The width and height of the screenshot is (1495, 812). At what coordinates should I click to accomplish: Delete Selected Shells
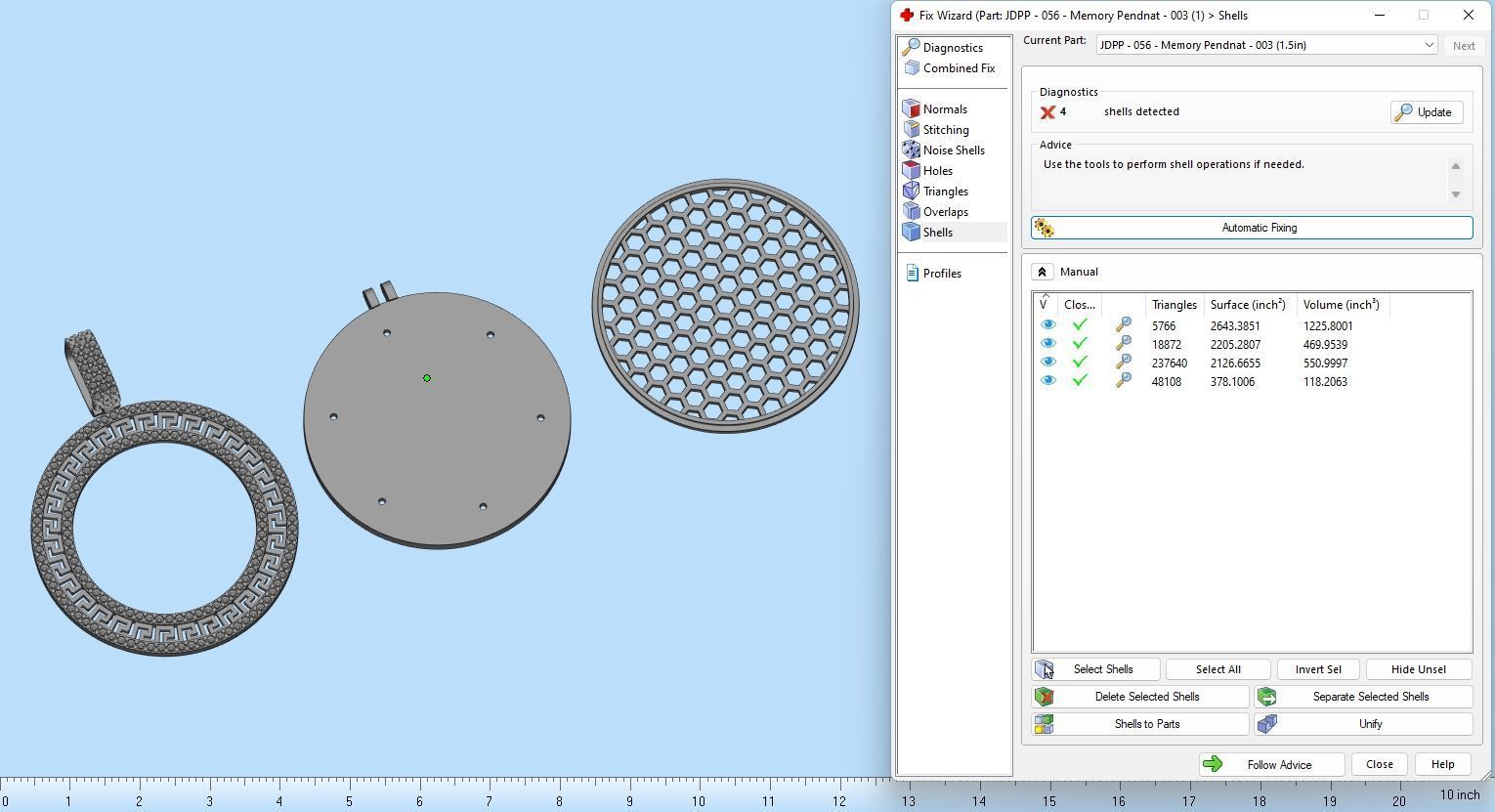(1140, 697)
